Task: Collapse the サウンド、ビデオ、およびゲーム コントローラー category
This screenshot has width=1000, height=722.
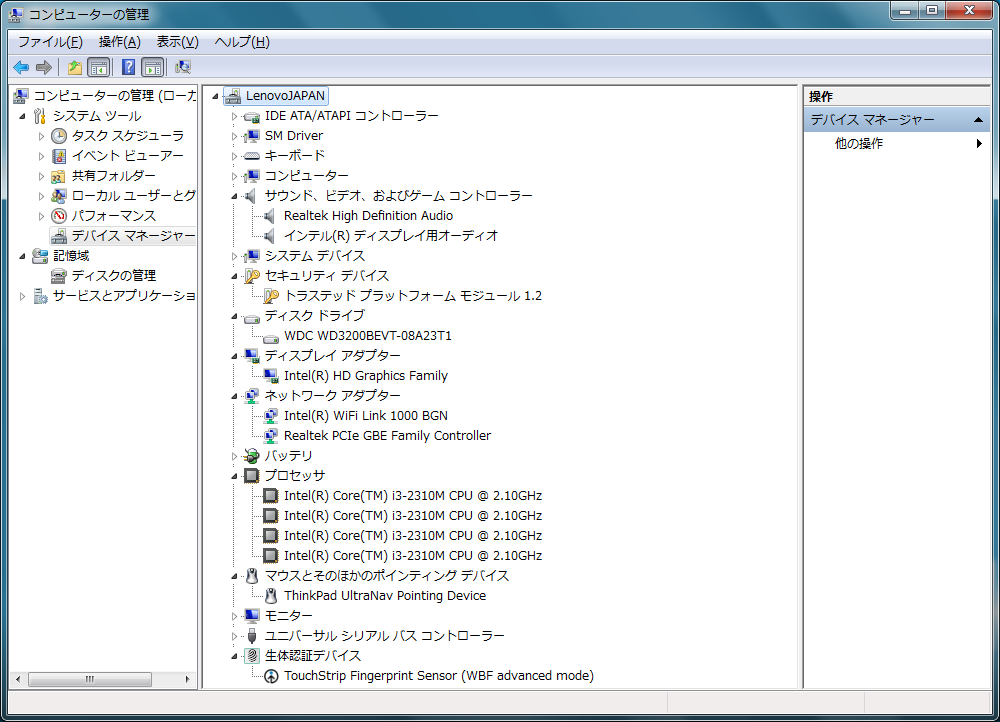Action: (234, 196)
